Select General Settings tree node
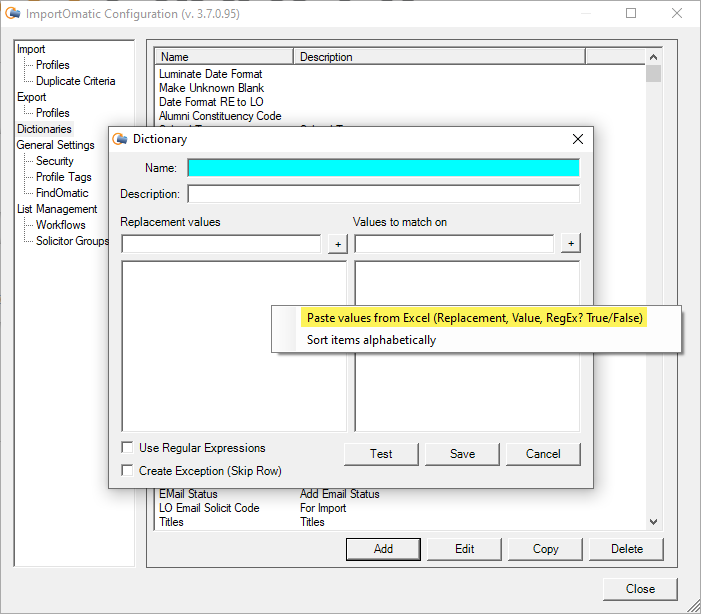This screenshot has width=701, height=614. pos(55,145)
